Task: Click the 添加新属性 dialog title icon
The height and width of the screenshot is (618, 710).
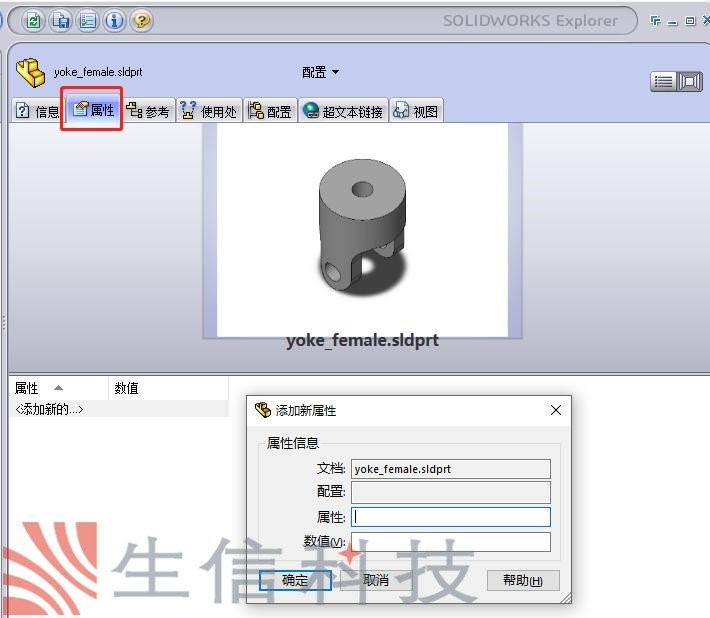Action: tap(263, 410)
